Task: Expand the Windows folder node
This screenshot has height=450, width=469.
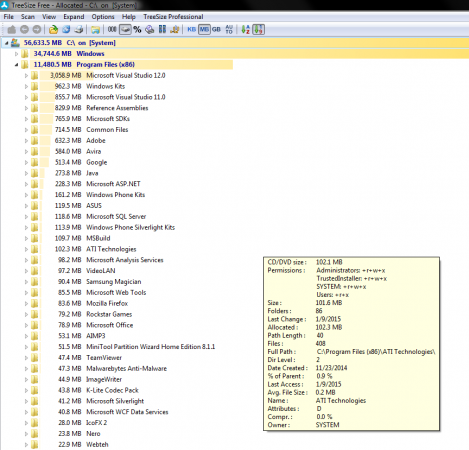Action: click(x=16, y=54)
